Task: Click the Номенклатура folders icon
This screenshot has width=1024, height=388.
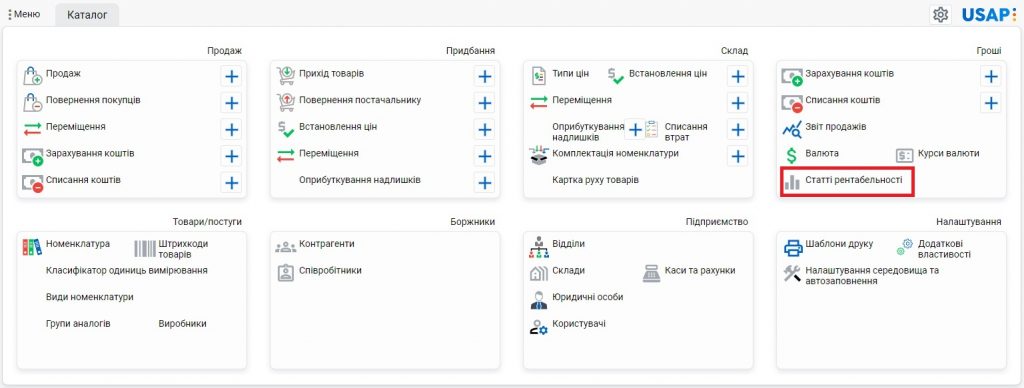Action: pyautogui.click(x=31, y=246)
